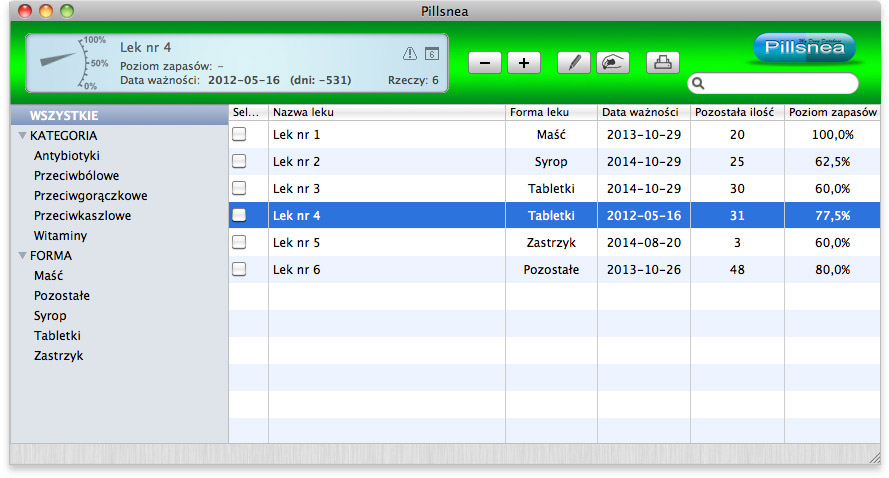Focus the search input field
This screenshot has width=889, height=478.
point(773,83)
